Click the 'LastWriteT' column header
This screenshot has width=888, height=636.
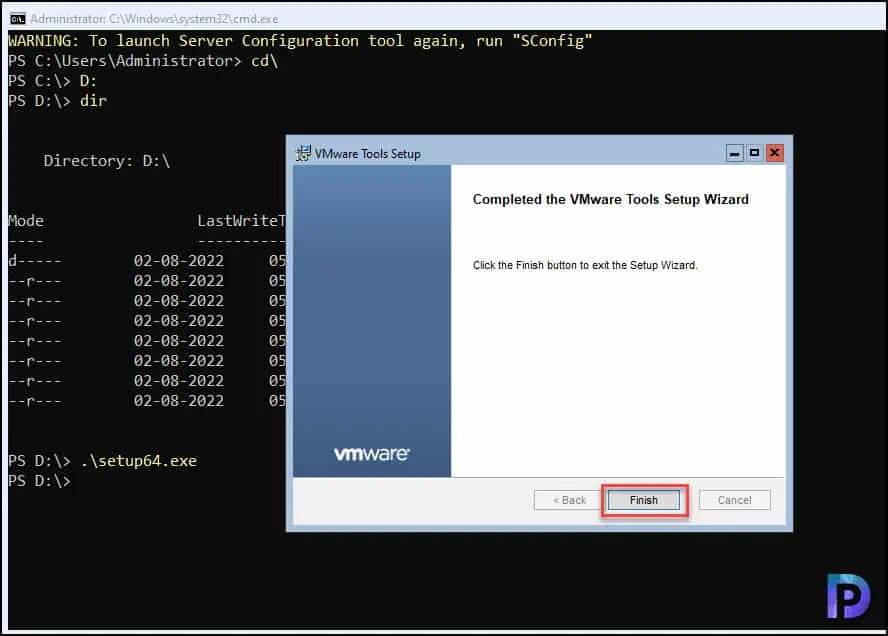point(241,221)
